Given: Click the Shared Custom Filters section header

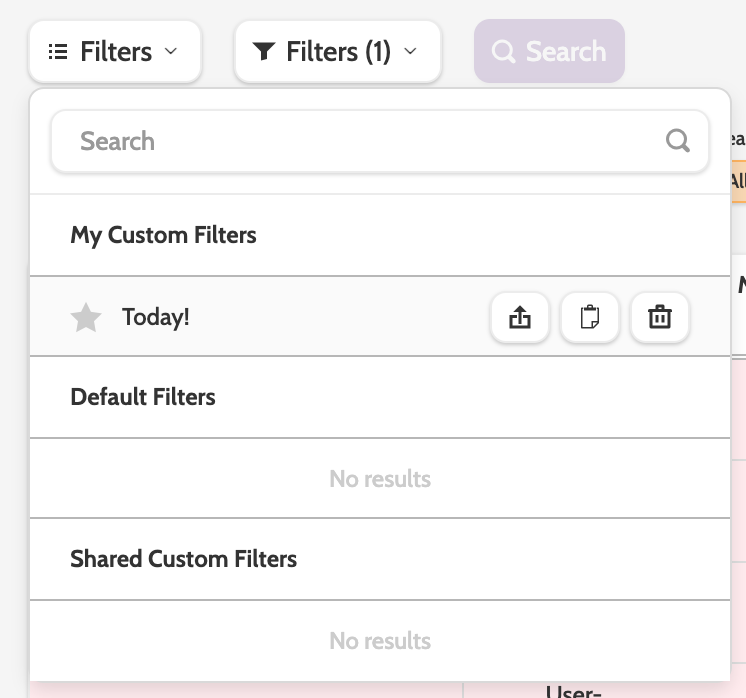Looking at the screenshot, I should click(183, 558).
